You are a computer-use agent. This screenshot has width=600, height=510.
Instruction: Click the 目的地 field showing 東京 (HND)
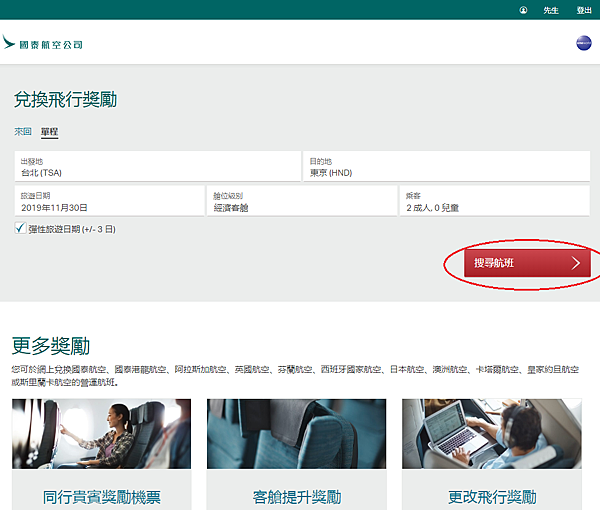pos(447,166)
